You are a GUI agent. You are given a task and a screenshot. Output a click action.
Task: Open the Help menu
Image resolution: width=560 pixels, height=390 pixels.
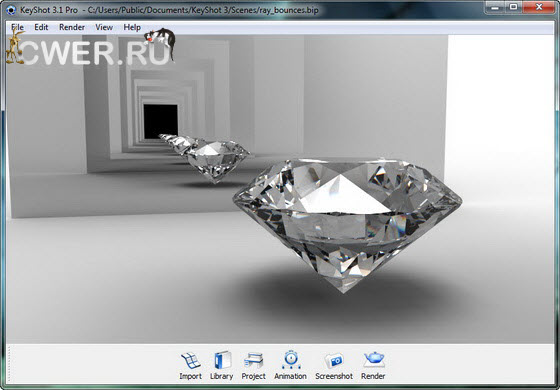click(x=132, y=27)
